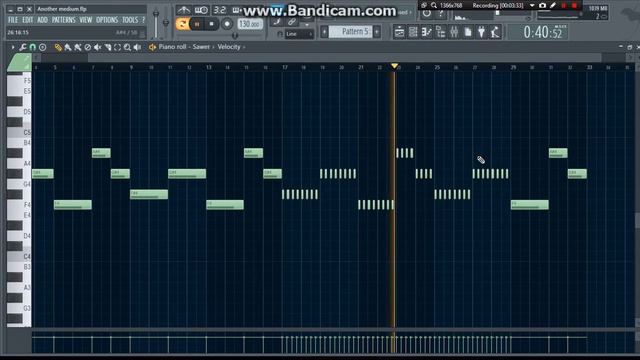This screenshot has height=360, width=640.
Task: Open the piano roll wrench tools menu
Action: click(x=23, y=47)
